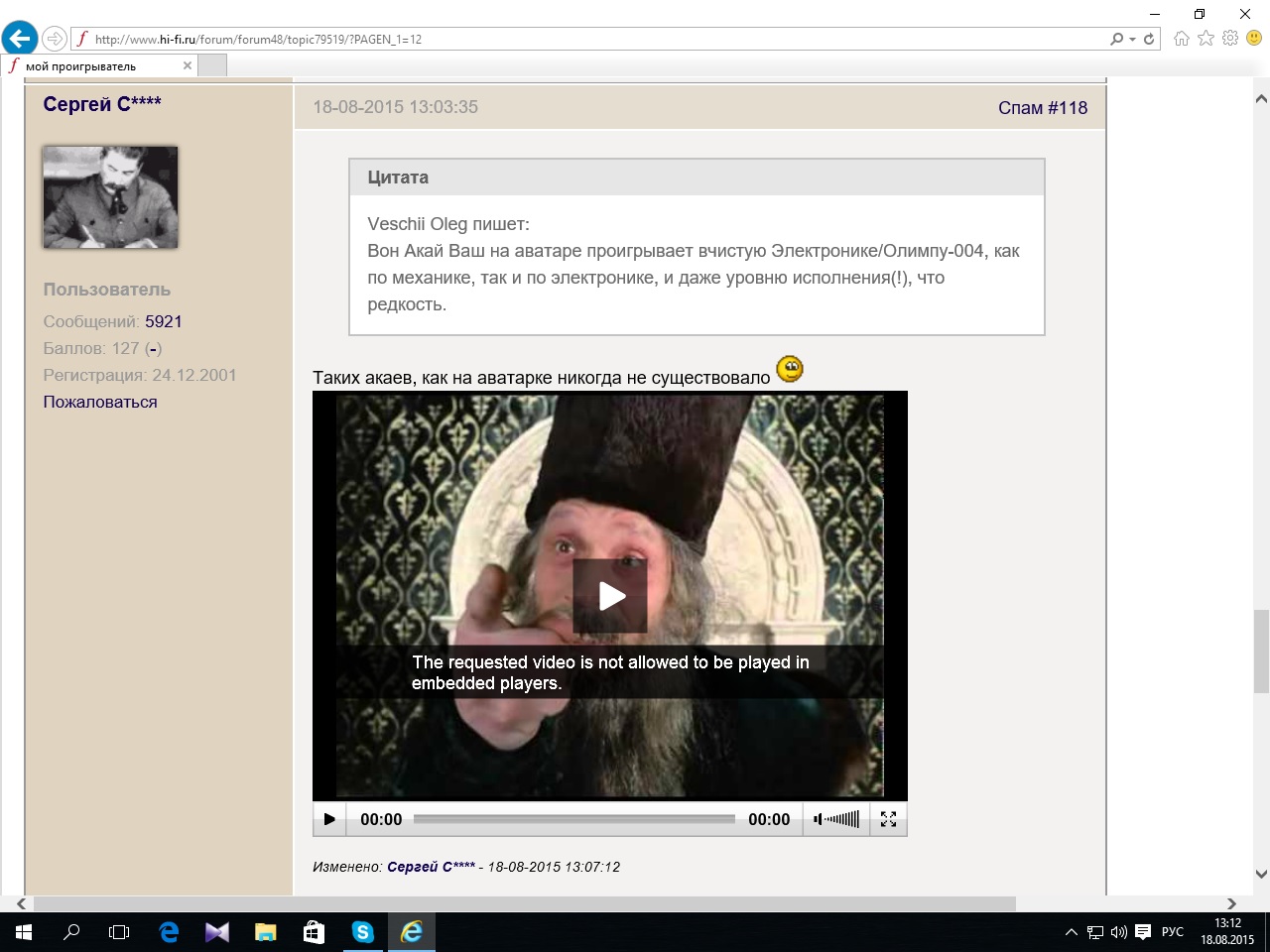This screenshot has height=952, width=1270.
Task: Toggle fullscreen on the video player
Action: tap(888, 819)
